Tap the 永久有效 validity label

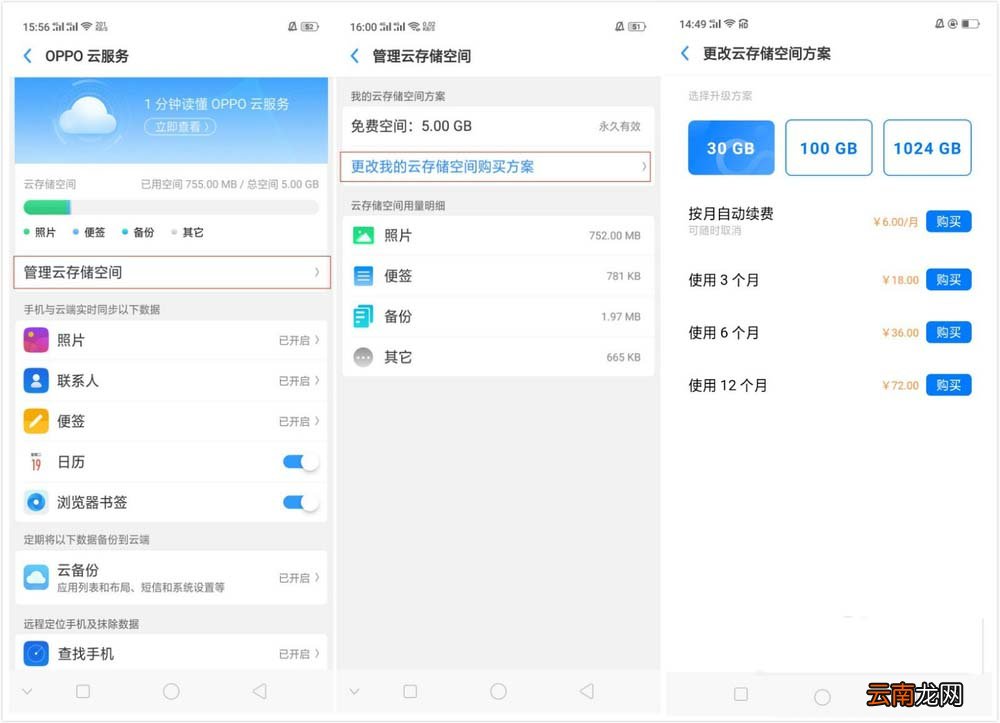619,126
